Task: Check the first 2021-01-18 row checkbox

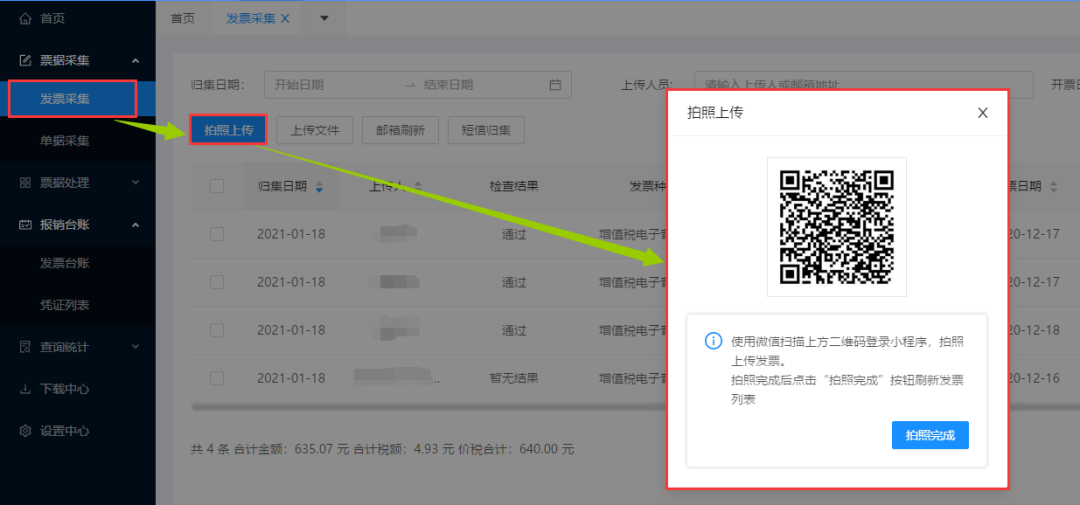Action: coord(217,234)
